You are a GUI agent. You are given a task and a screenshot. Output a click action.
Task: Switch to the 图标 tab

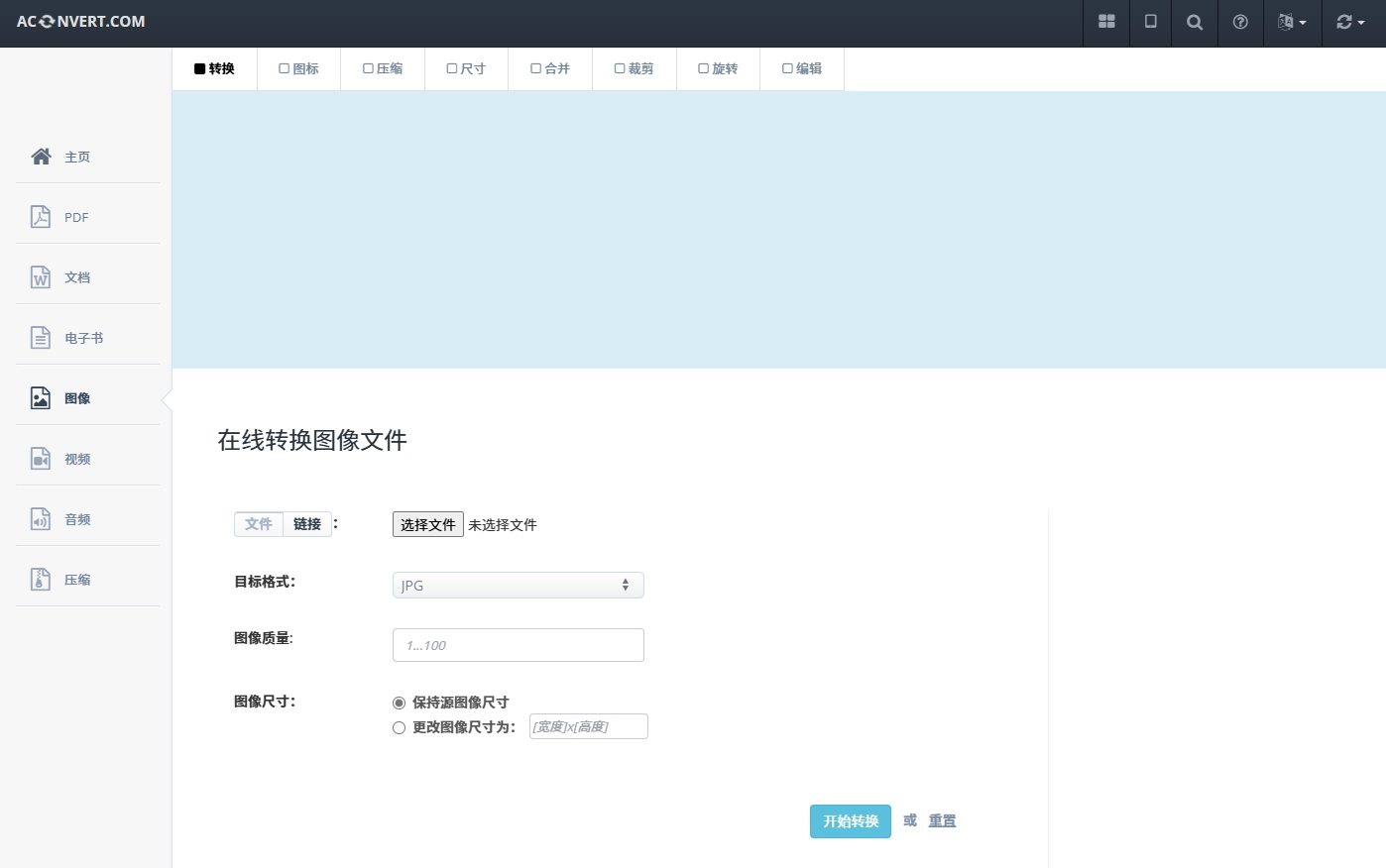tap(298, 68)
